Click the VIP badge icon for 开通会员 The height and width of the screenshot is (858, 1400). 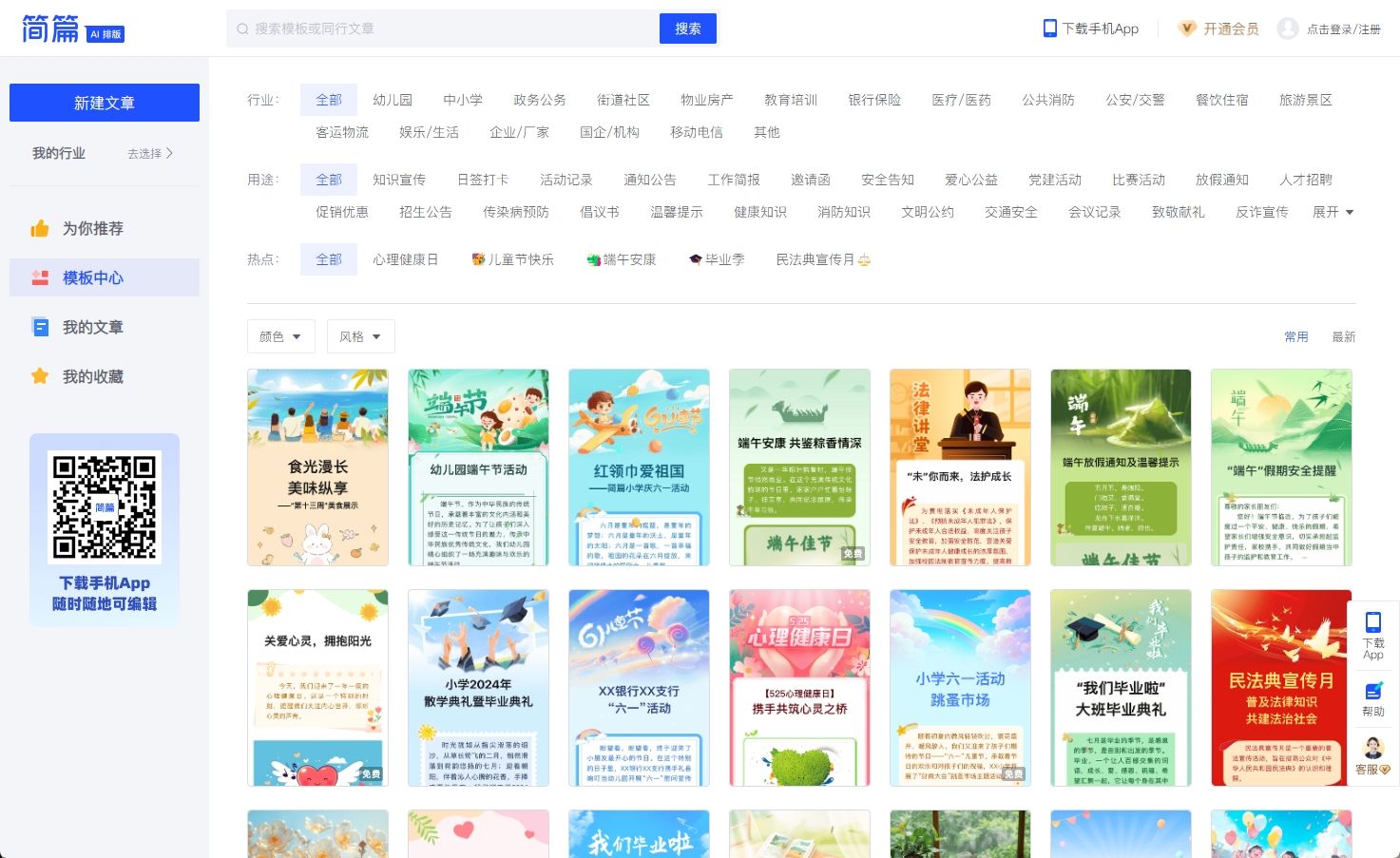[x=1187, y=29]
